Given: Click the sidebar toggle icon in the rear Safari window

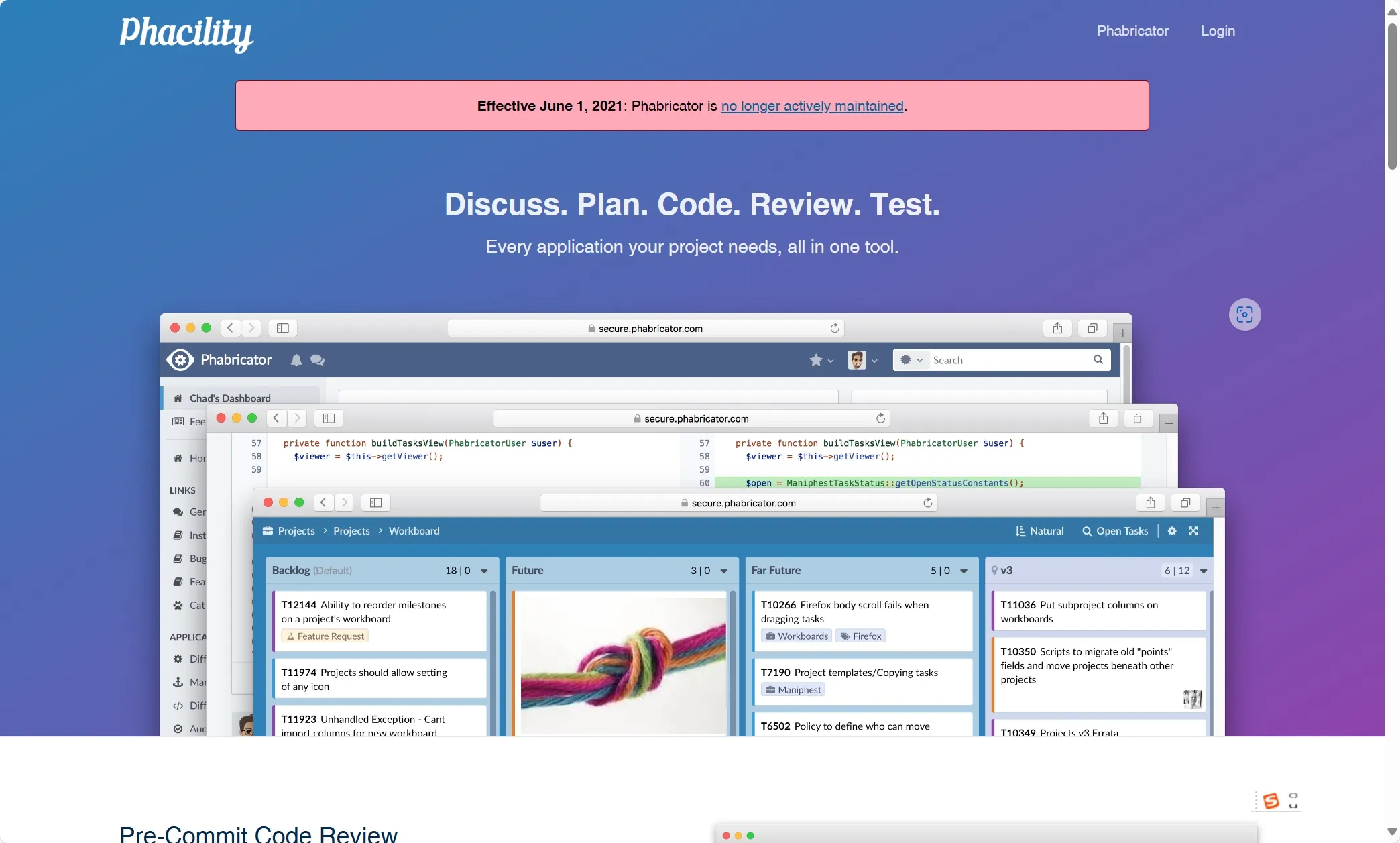Looking at the screenshot, I should [x=283, y=328].
